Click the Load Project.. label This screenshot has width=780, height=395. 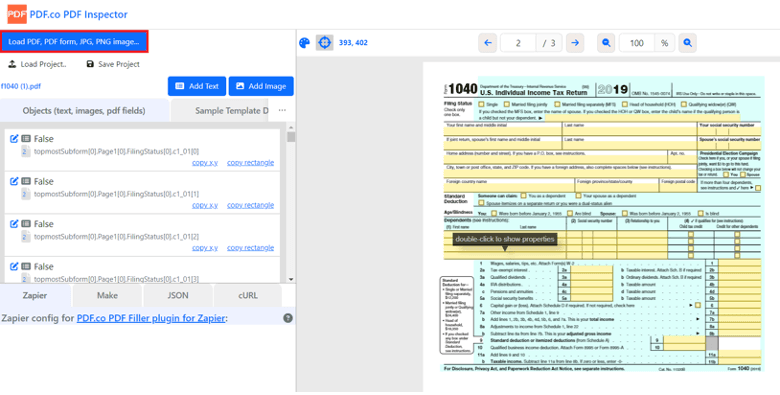coord(44,64)
